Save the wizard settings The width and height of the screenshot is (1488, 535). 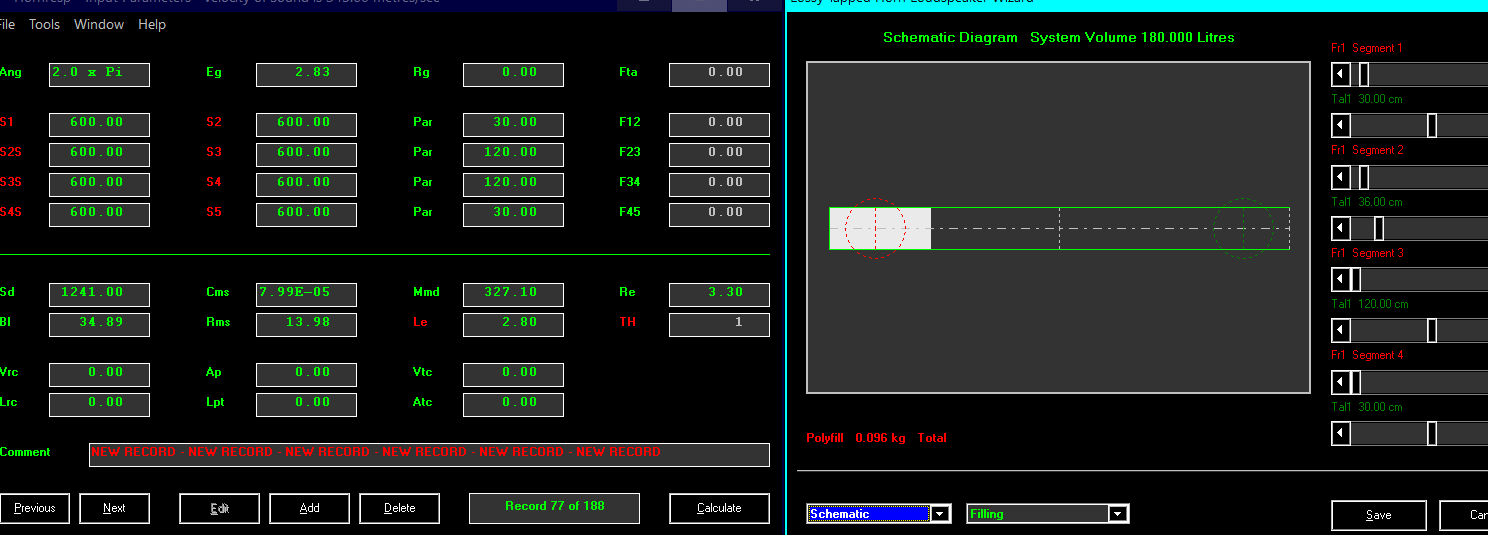pyautogui.click(x=1379, y=515)
